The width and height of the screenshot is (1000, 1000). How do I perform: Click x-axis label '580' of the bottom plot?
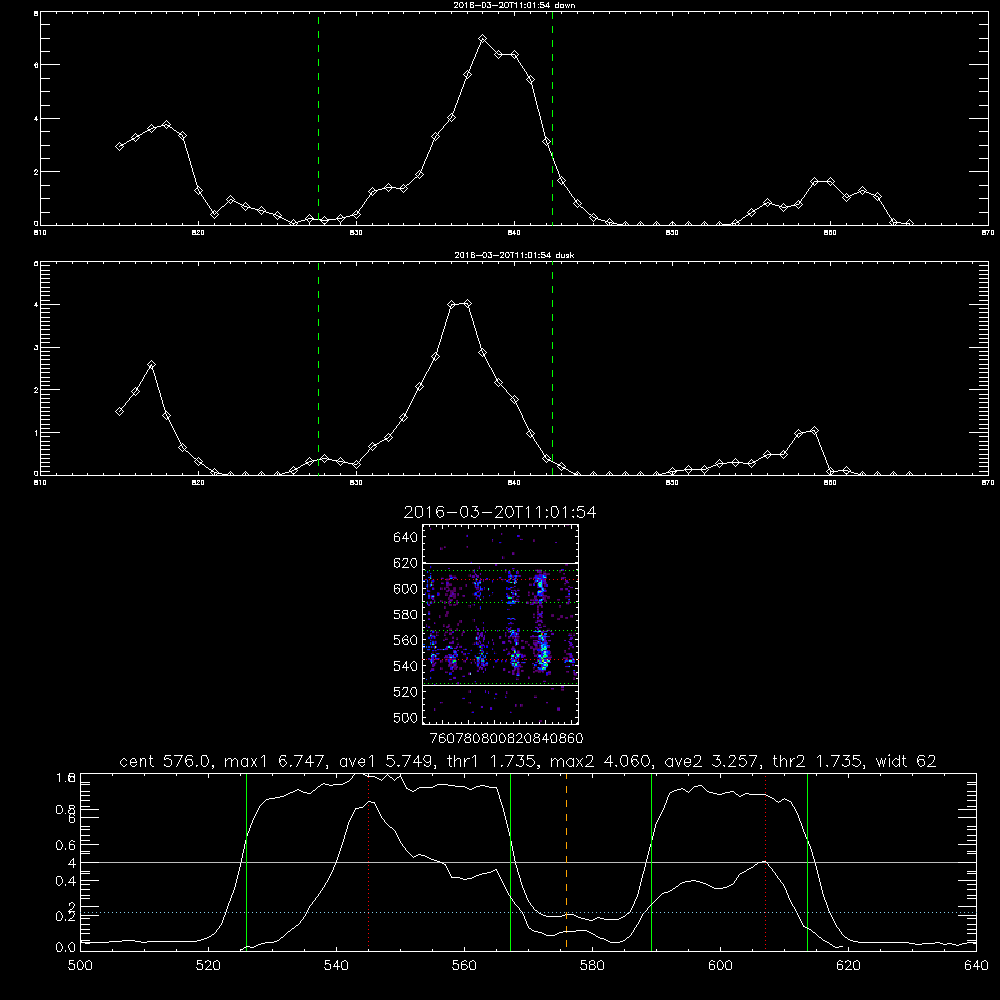[592, 966]
